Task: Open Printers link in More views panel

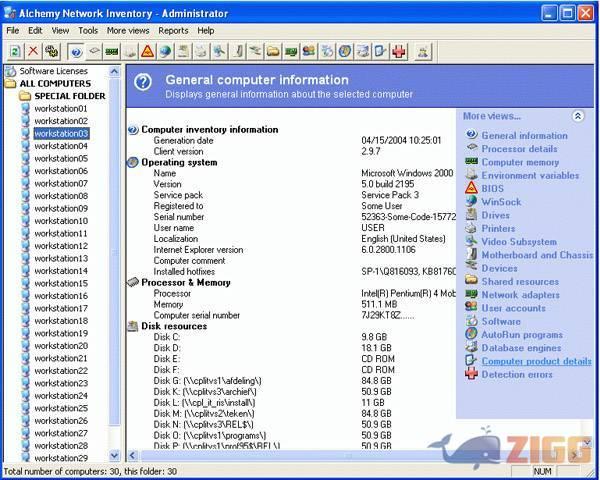Action: pos(498,229)
